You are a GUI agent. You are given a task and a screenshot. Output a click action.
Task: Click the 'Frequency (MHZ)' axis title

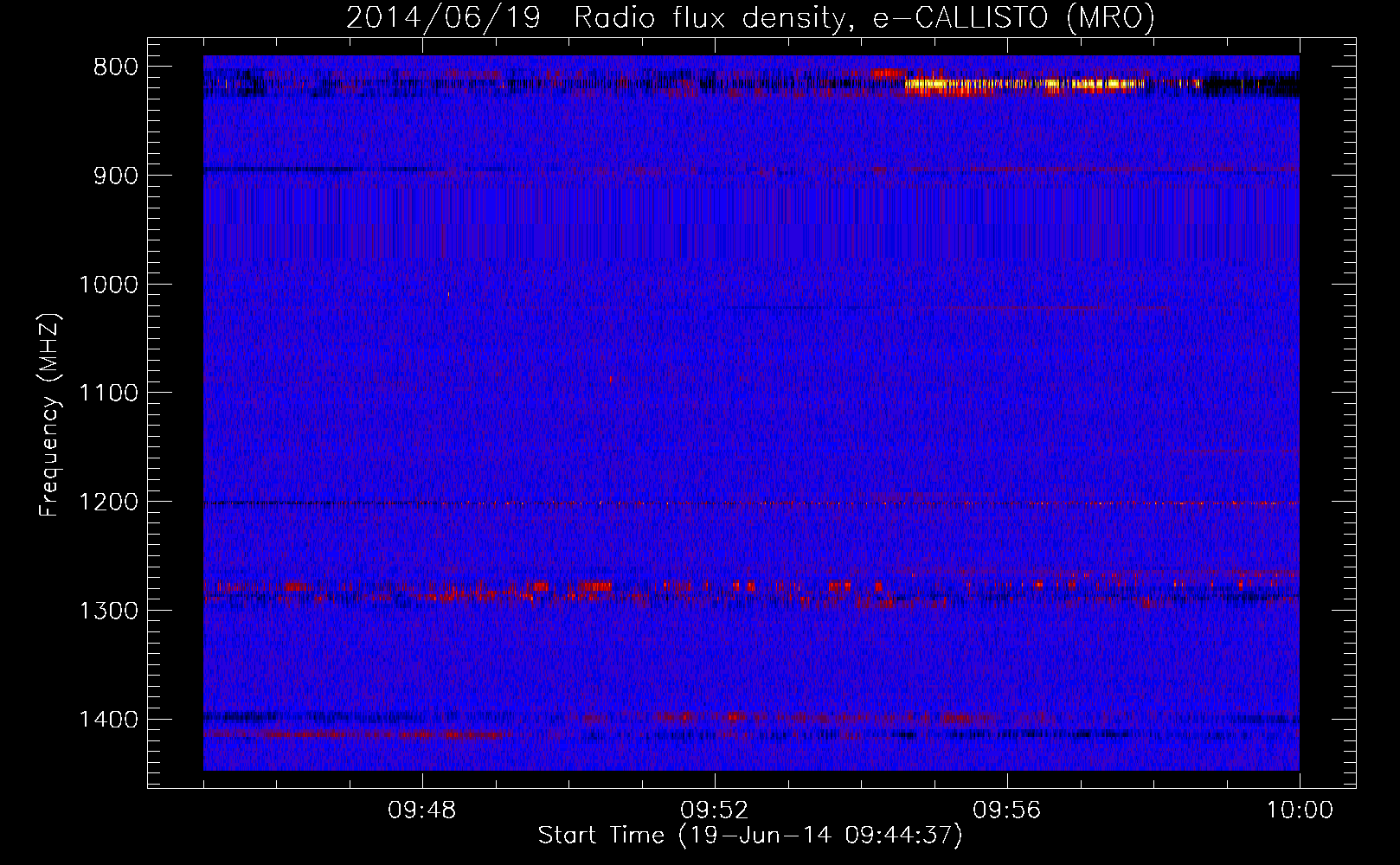(50, 415)
